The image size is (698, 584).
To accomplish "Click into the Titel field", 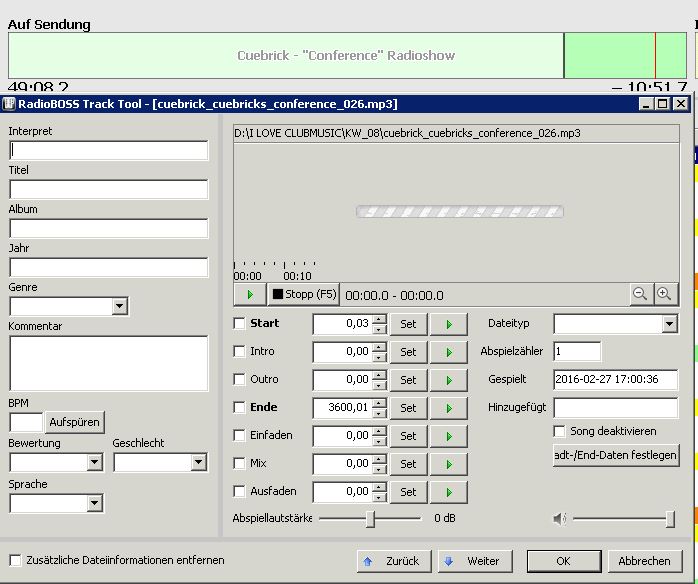I will tap(109, 190).
